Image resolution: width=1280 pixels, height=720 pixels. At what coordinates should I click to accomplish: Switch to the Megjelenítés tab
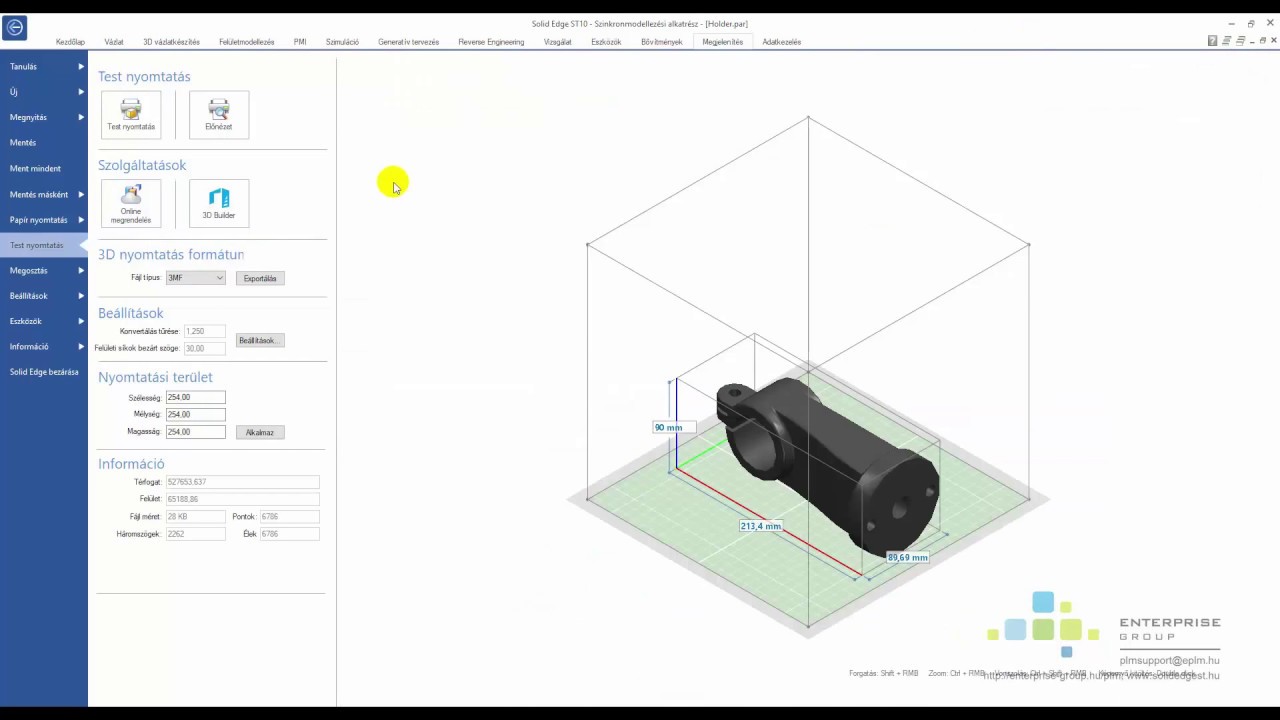click(x=722, y=42)
